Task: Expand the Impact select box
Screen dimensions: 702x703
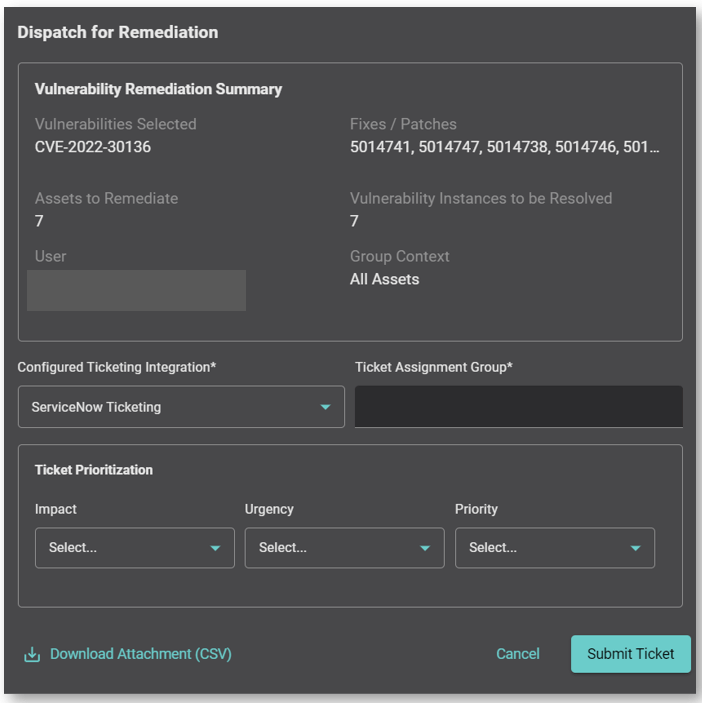Action: 134,548
